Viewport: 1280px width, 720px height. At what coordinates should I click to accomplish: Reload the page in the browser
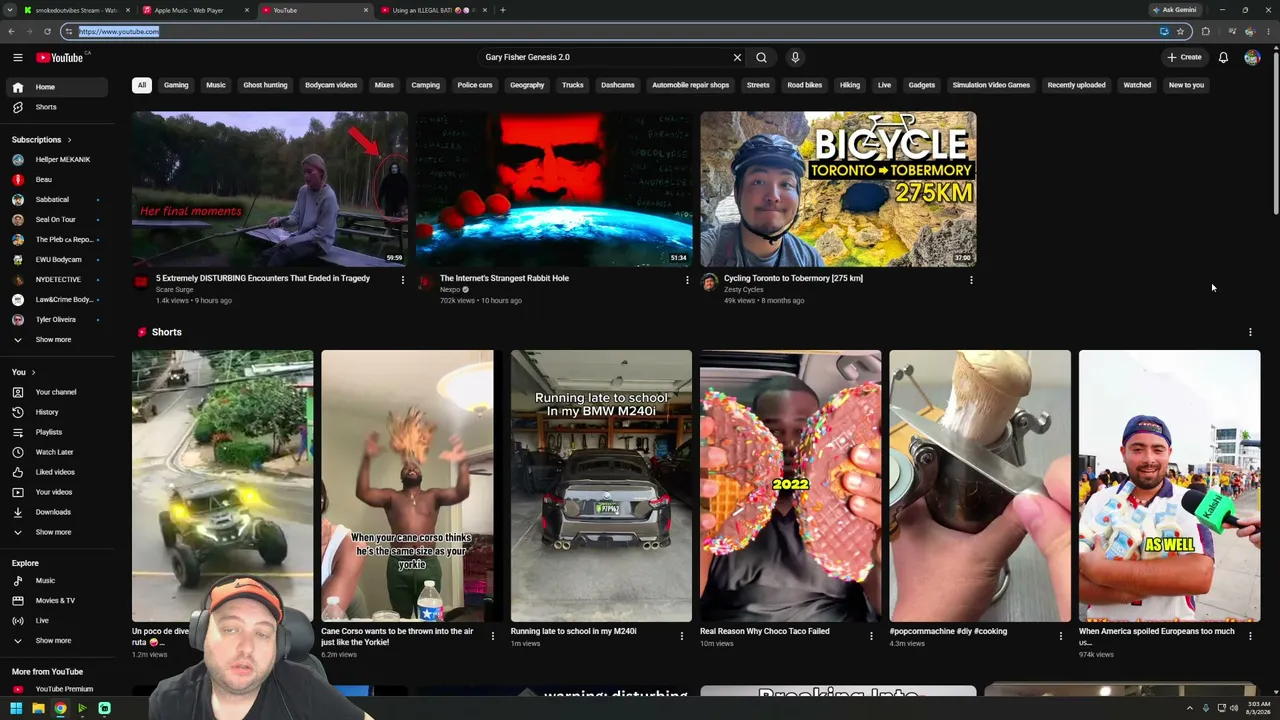coord(47,31)
